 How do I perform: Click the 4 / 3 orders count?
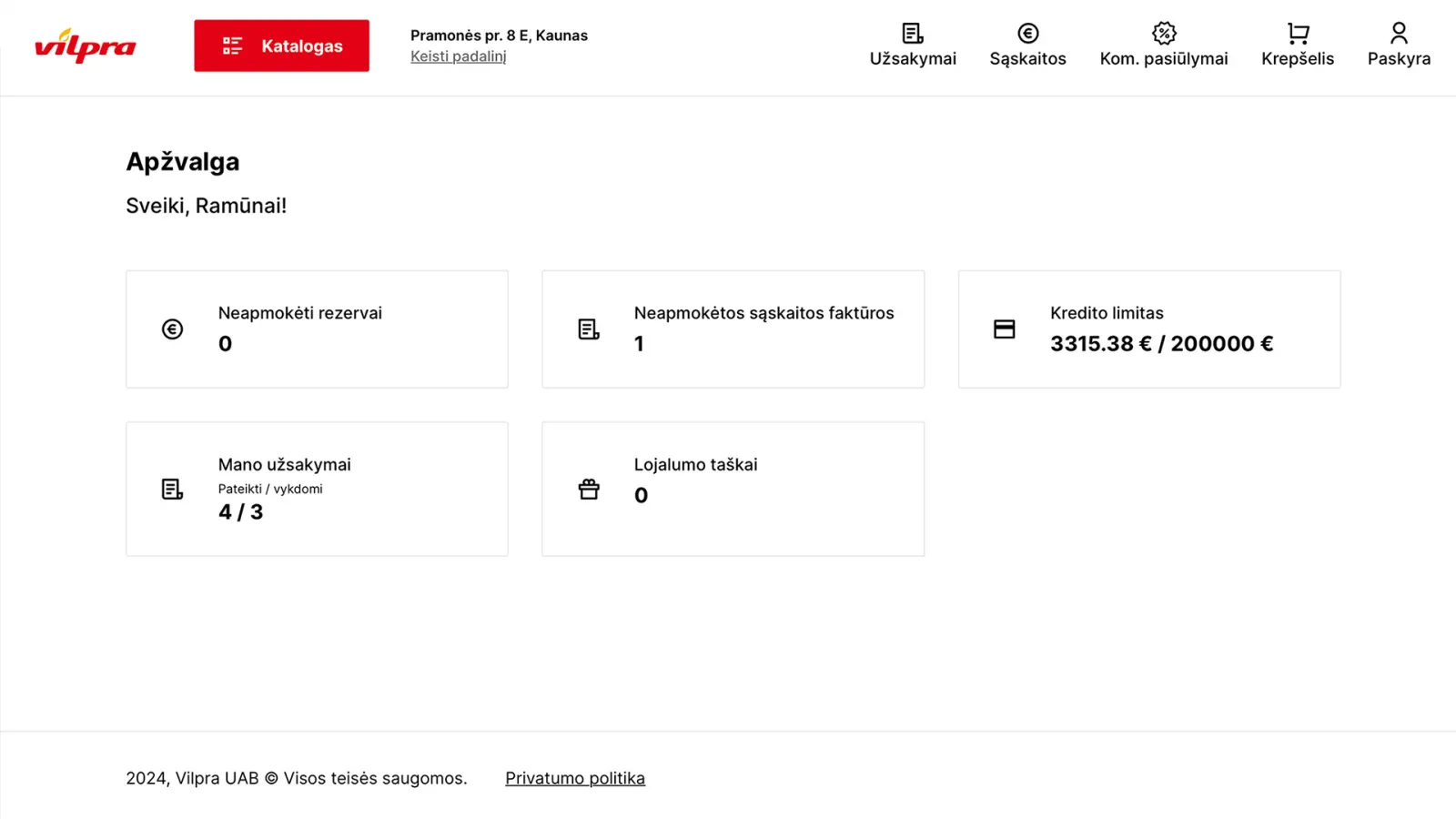tap(241, 512)
